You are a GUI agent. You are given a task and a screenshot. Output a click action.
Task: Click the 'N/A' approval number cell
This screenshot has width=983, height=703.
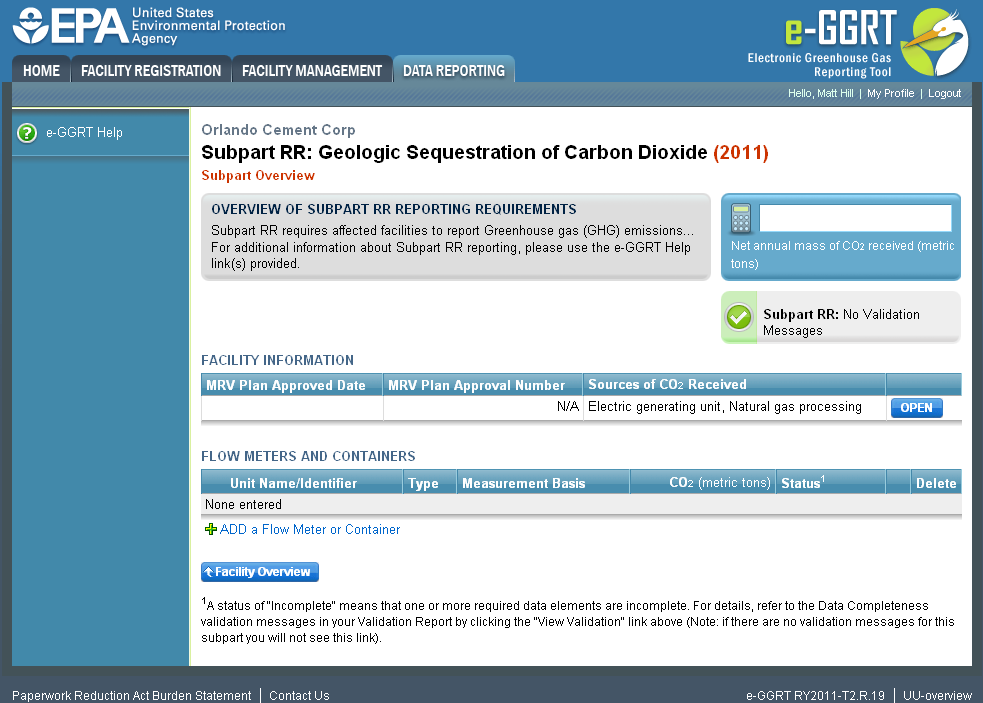(x=483, y=407)
